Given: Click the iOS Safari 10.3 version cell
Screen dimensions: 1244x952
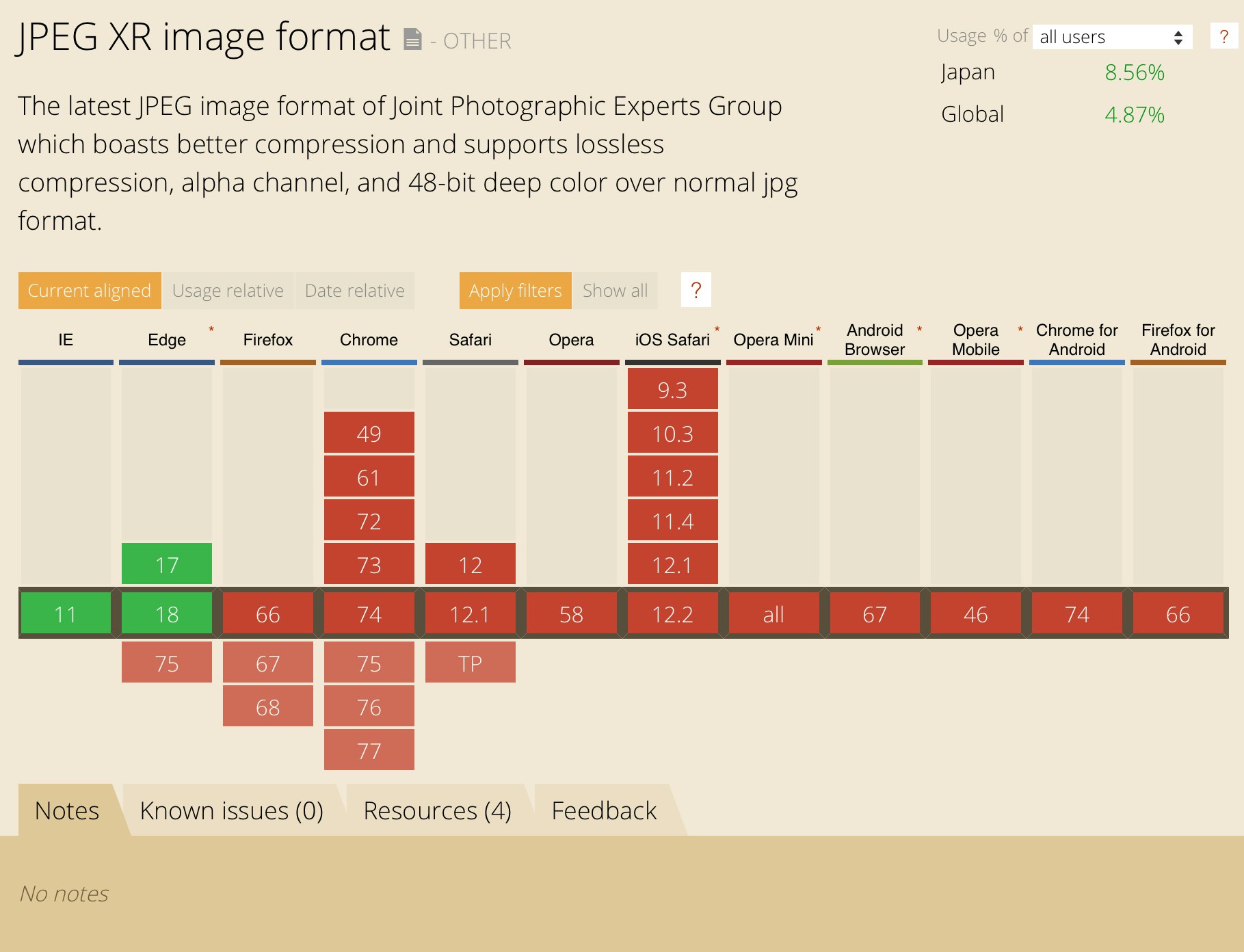Looking at the screenshot, I should [x=673, y=433].
